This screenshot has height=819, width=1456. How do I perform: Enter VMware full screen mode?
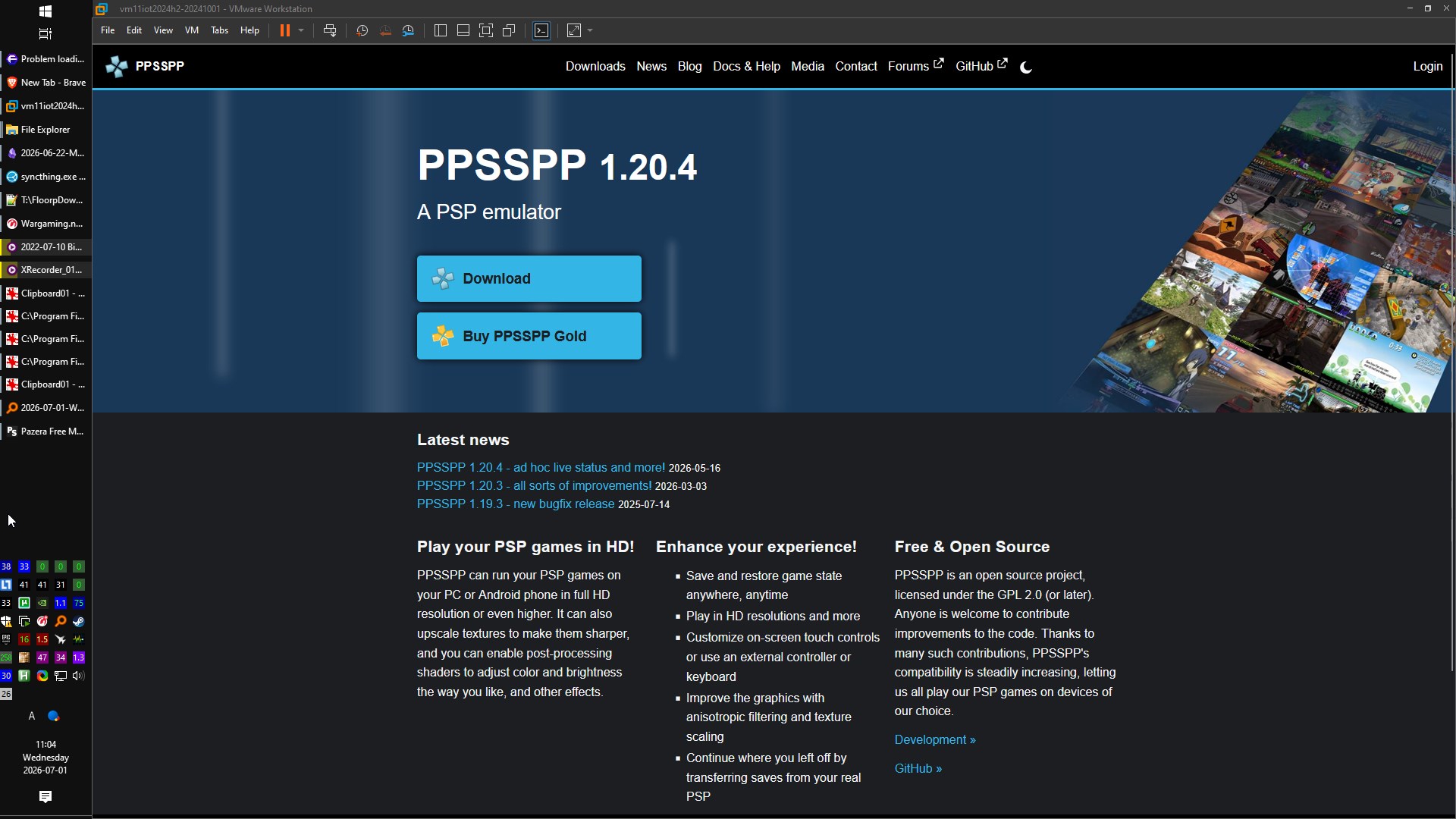point(486,30)
